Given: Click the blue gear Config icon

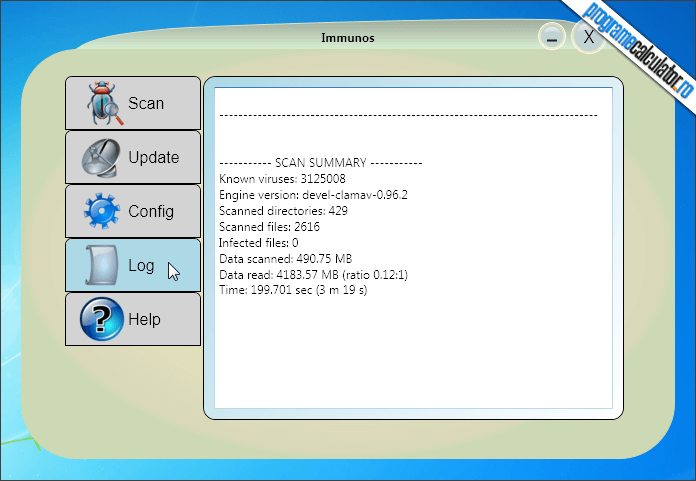Looking at the screenshot, I should (102, 211).
